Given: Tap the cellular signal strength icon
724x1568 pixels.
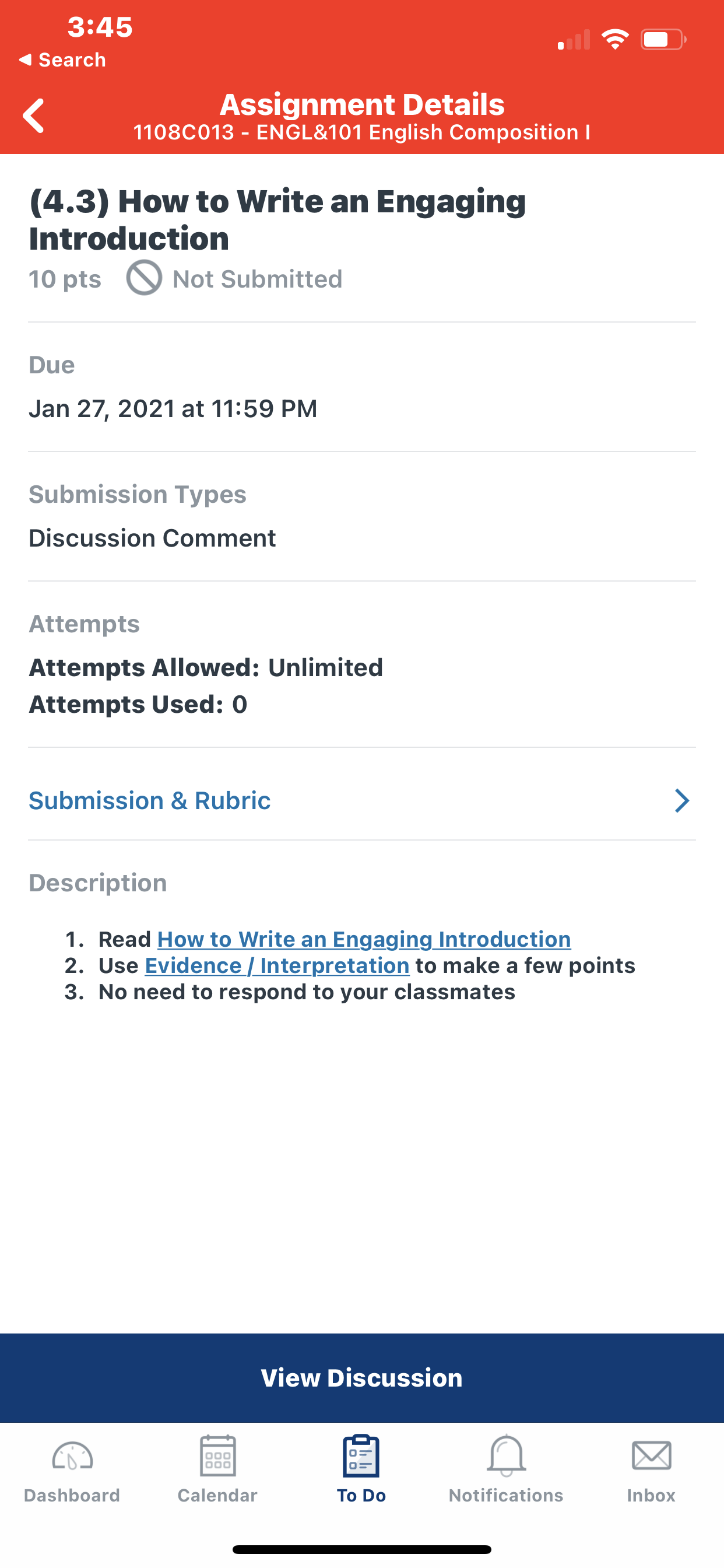Looking at the screenshot, I should click(x=574, y=40).
